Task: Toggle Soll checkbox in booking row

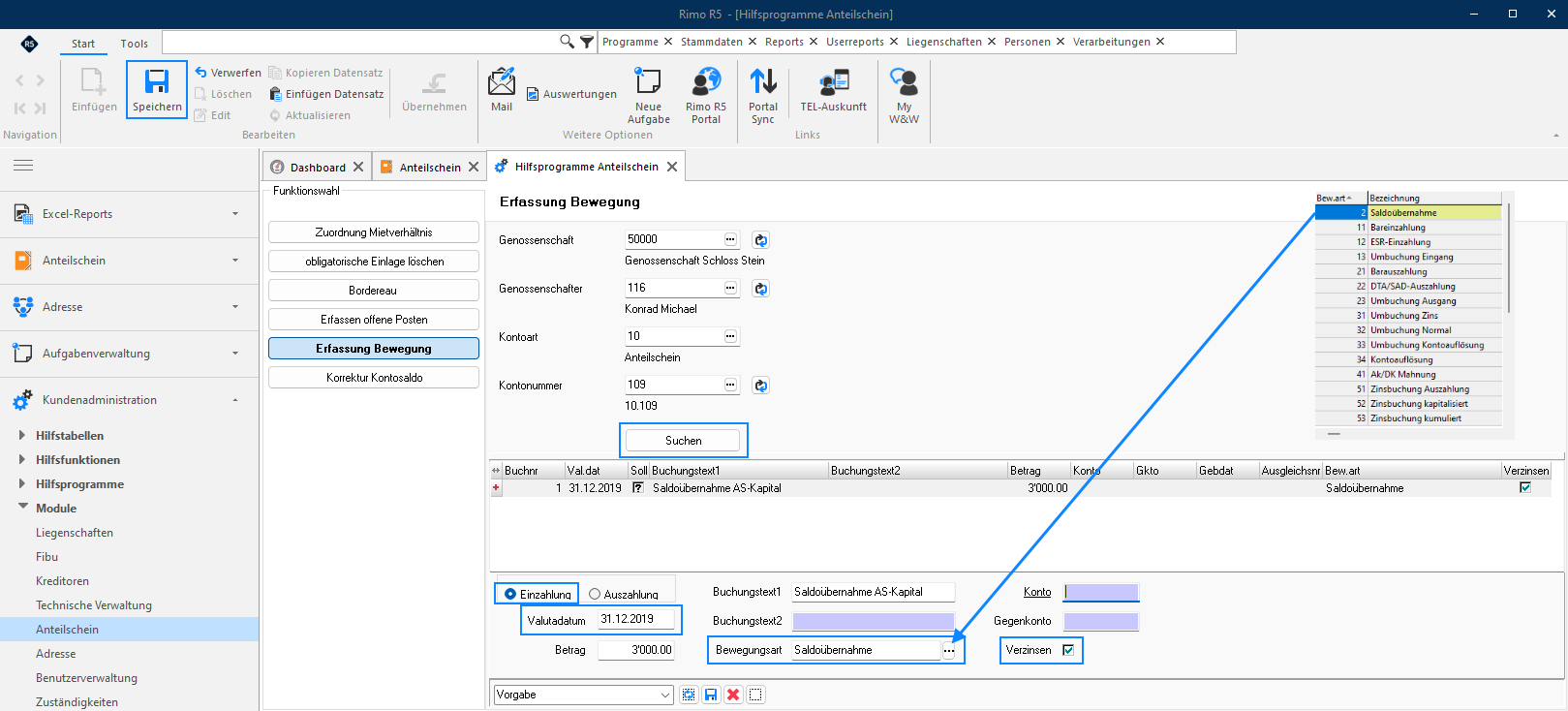Action: pos(637,487)
